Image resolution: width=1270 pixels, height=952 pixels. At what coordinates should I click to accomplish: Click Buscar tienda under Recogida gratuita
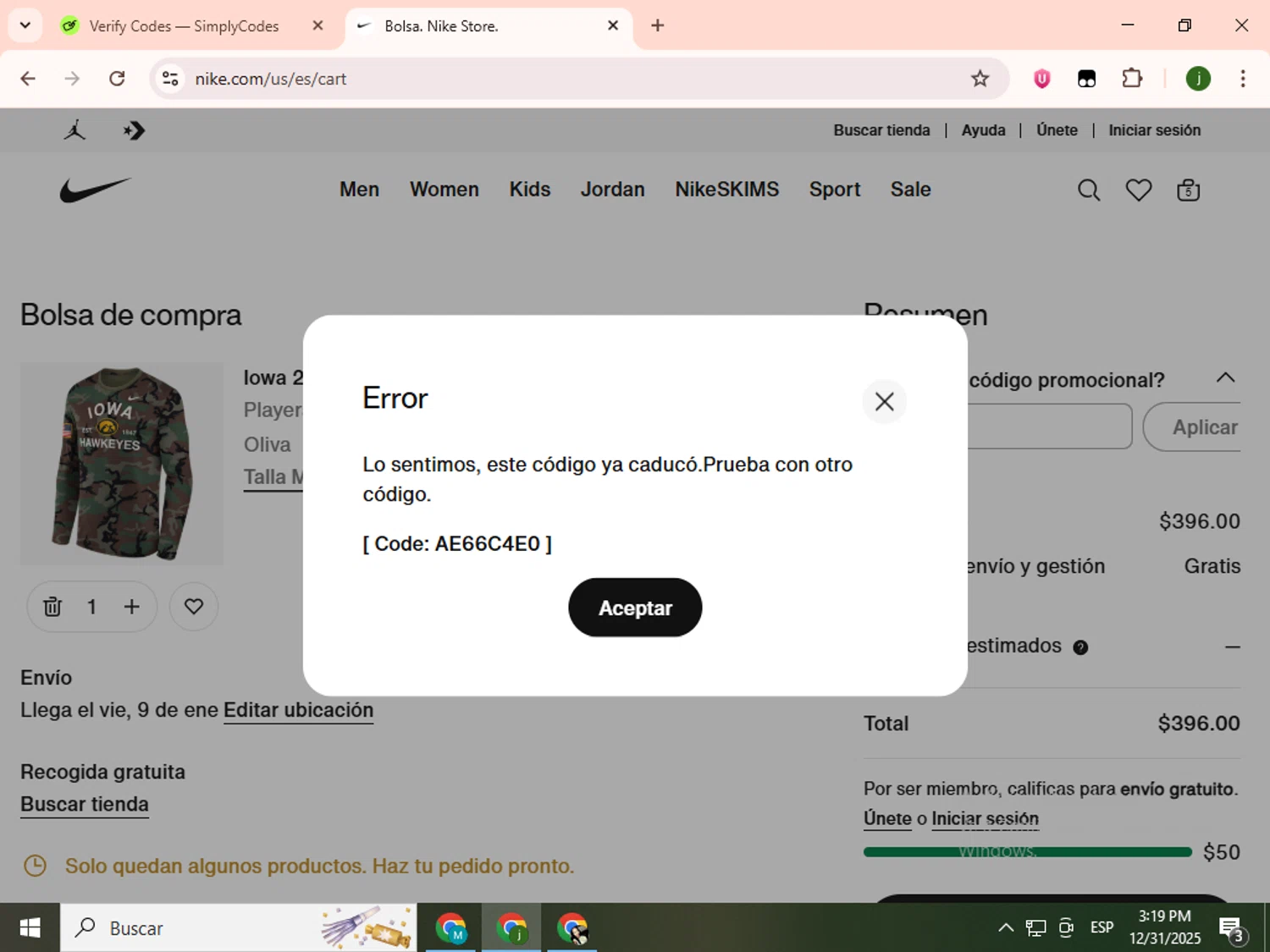click(x=85, y=804)
